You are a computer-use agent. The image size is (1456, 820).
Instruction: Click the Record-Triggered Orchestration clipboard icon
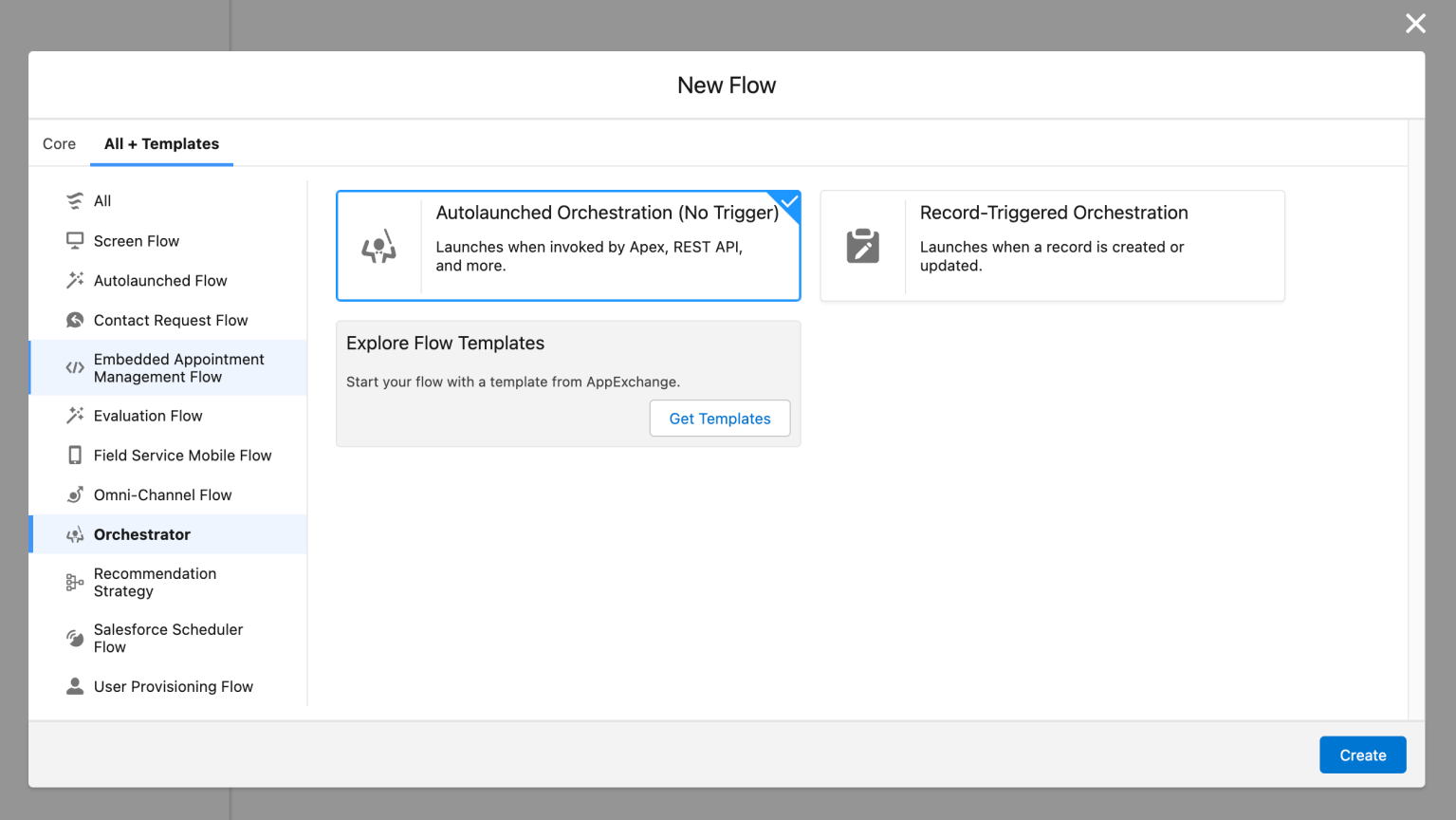863,246
